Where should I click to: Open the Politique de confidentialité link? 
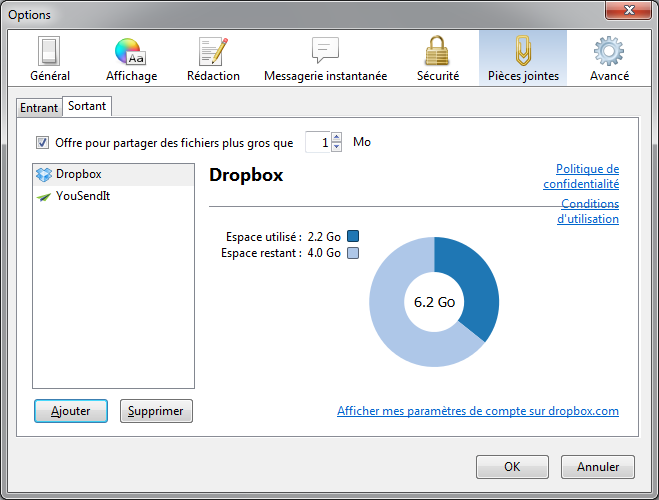pyautogui.click(x=581, y=176)
